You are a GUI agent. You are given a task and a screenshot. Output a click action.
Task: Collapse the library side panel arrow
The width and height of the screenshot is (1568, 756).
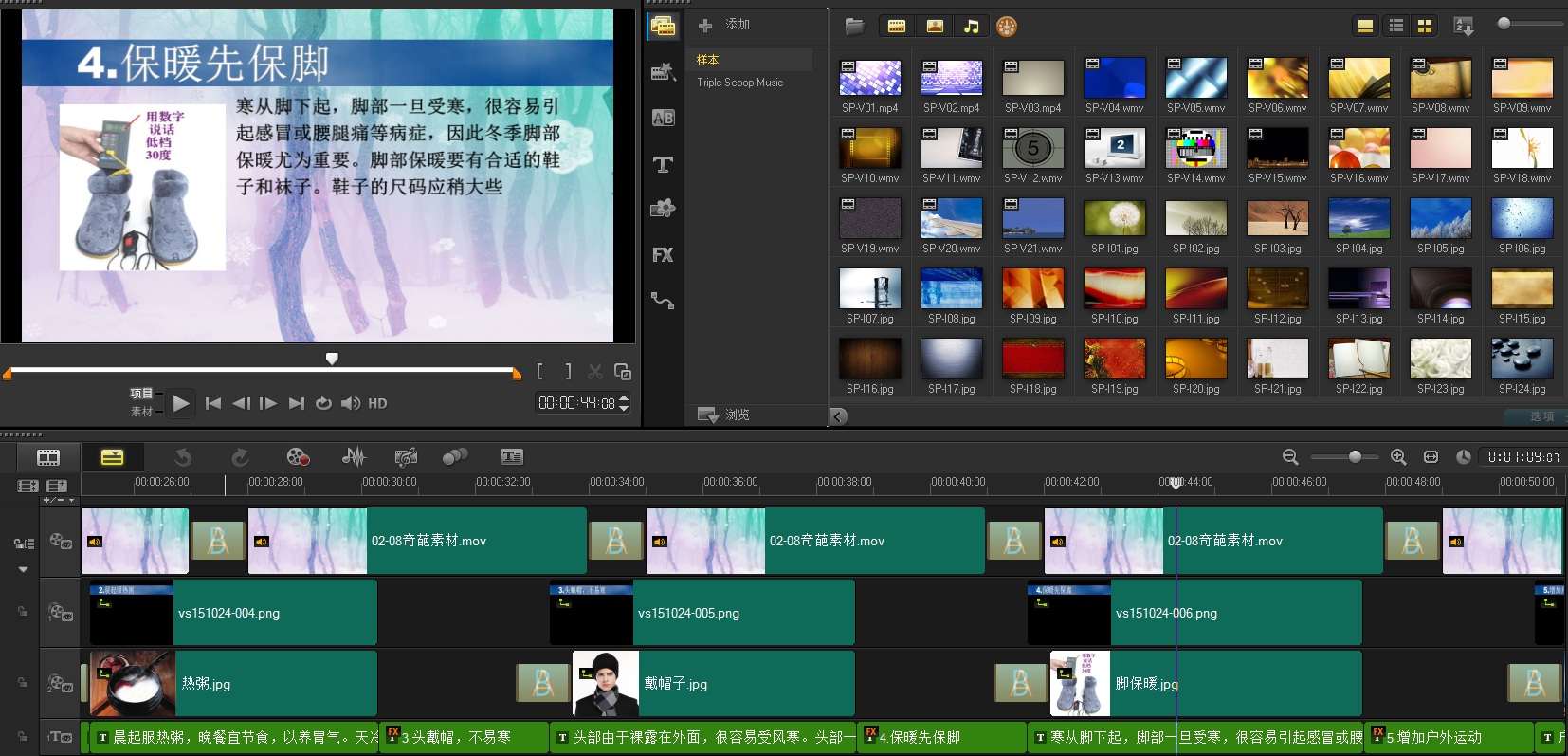[x=838, y=415]
